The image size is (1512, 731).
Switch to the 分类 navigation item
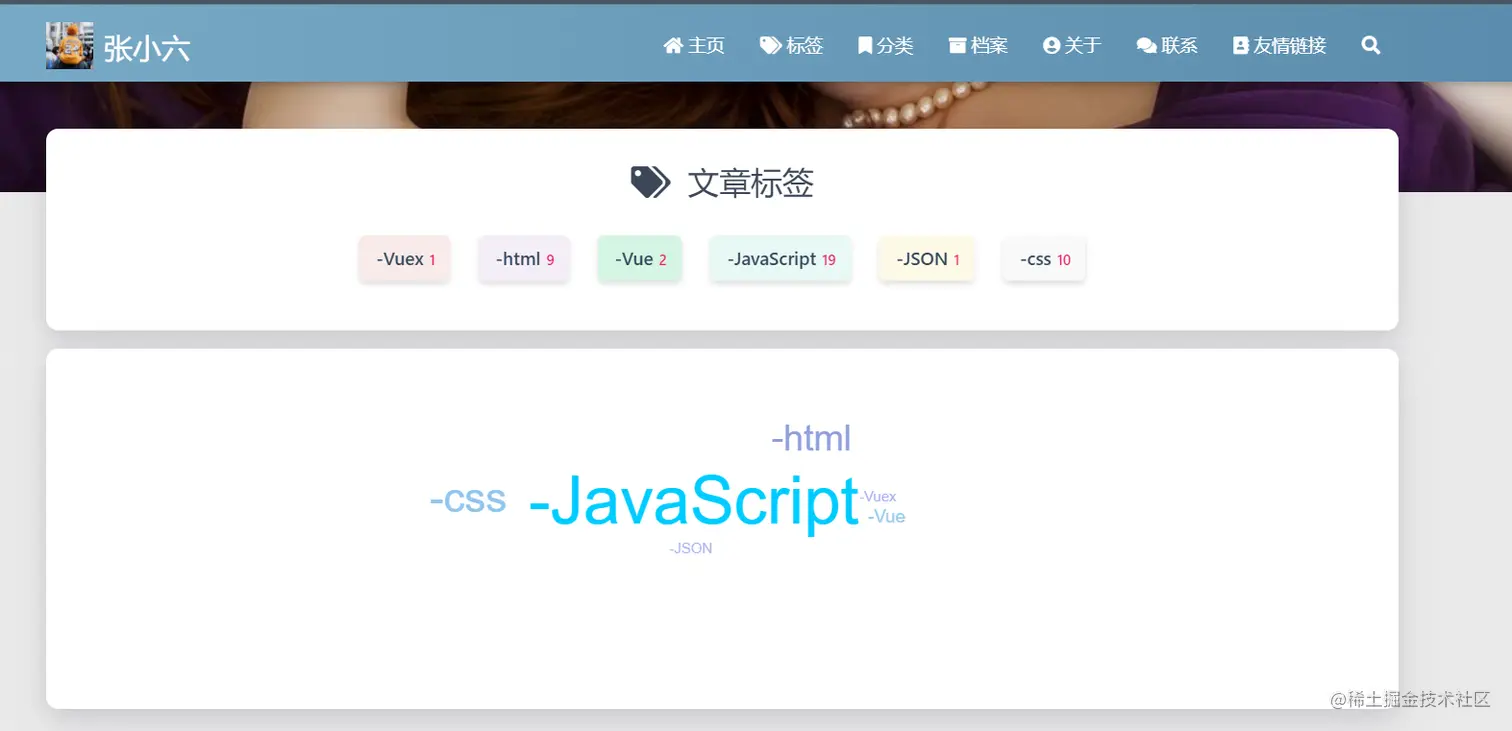coord(895,44)
